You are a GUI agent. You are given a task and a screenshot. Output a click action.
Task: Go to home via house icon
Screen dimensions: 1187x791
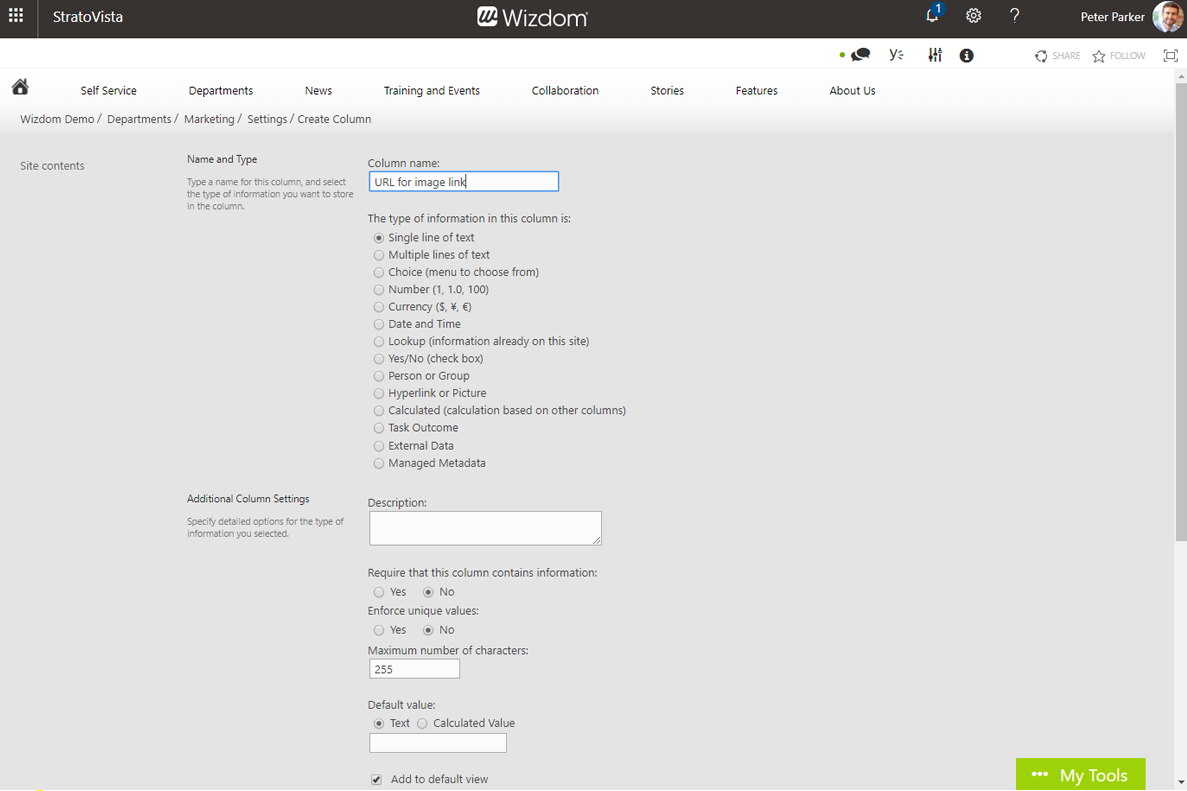[20, 87]
